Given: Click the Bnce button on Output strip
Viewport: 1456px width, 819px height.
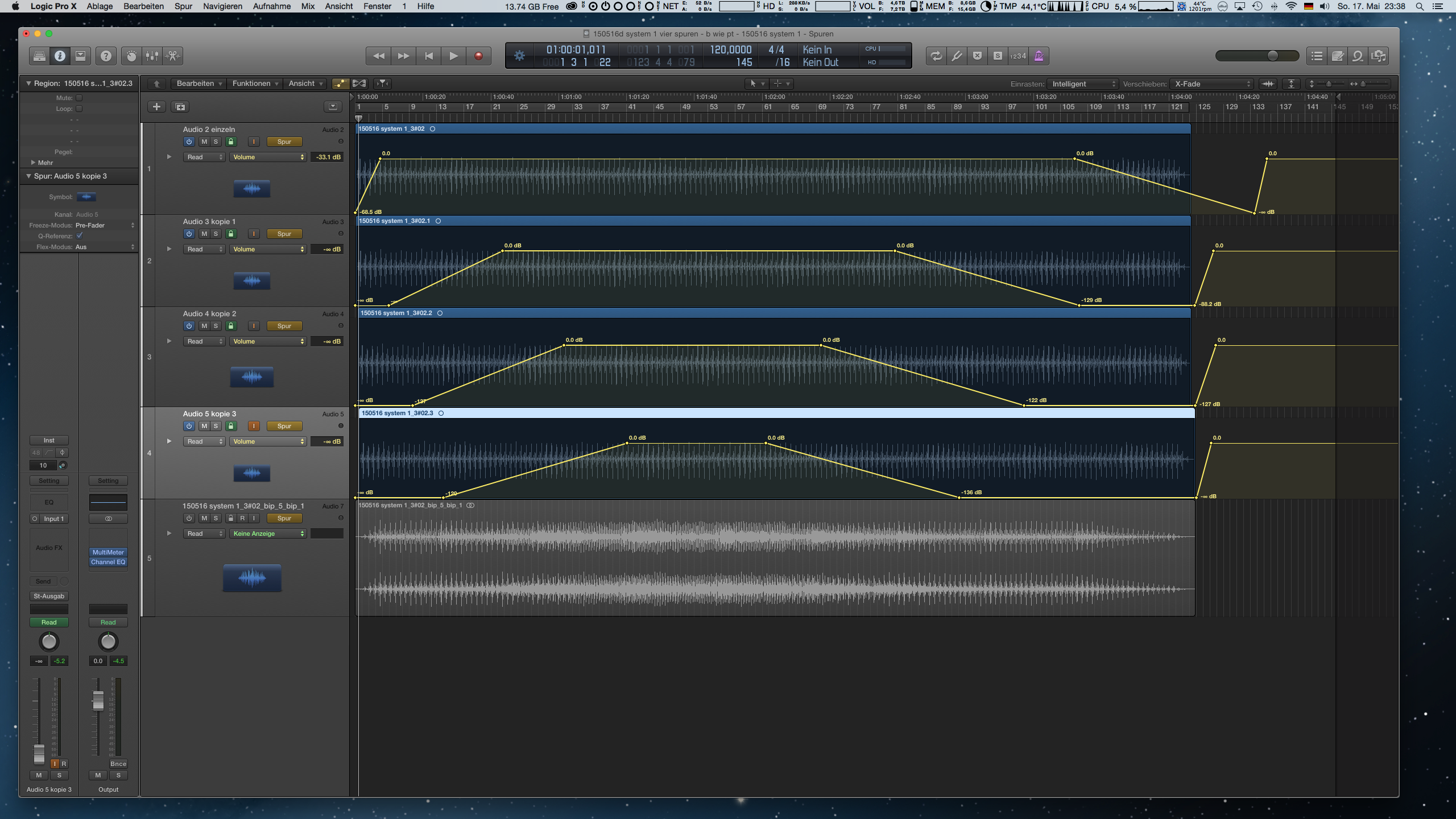Looking at the screenshot, I should [118, 764].
